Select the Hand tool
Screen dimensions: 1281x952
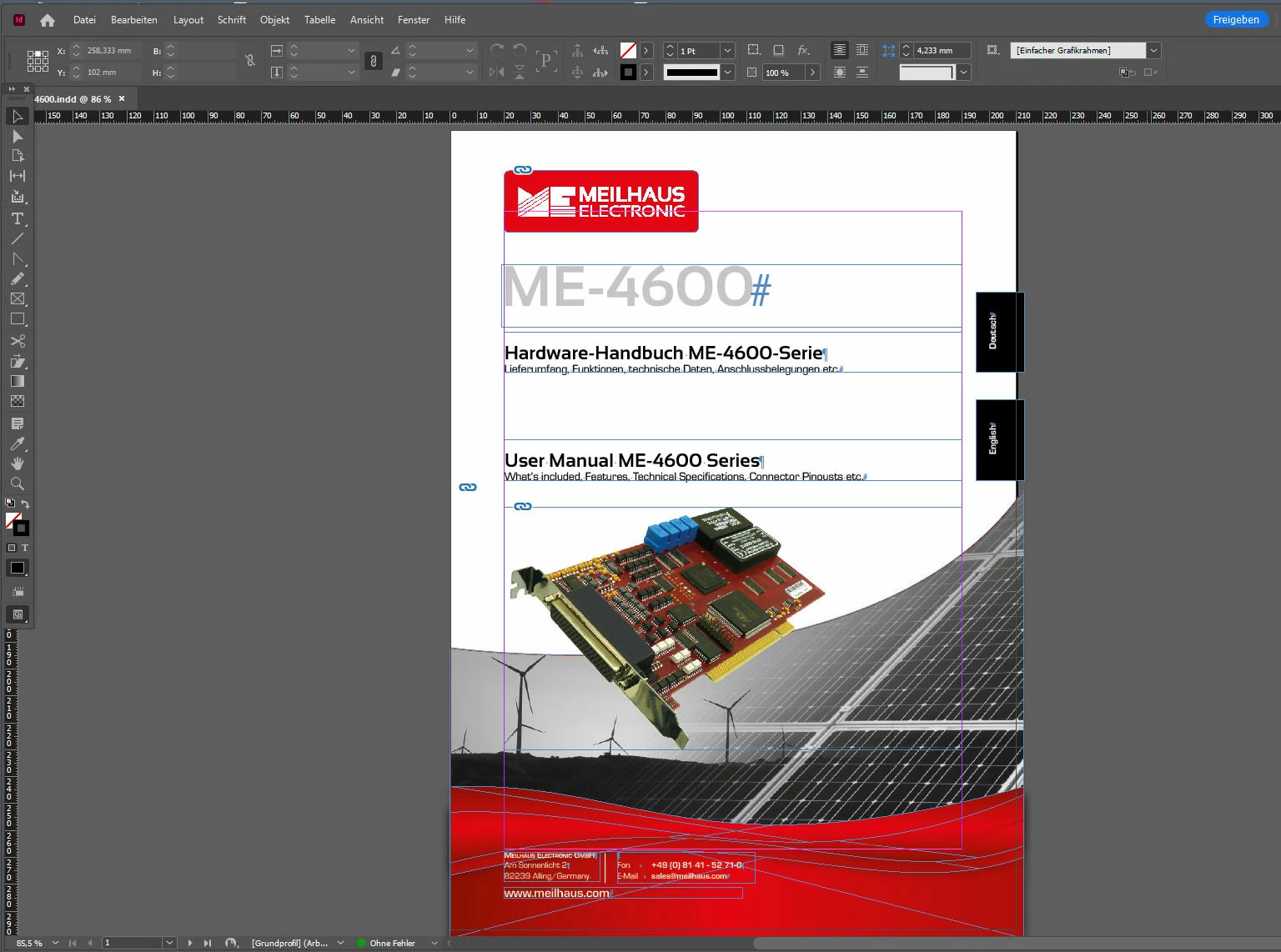(x=17, y=463)
